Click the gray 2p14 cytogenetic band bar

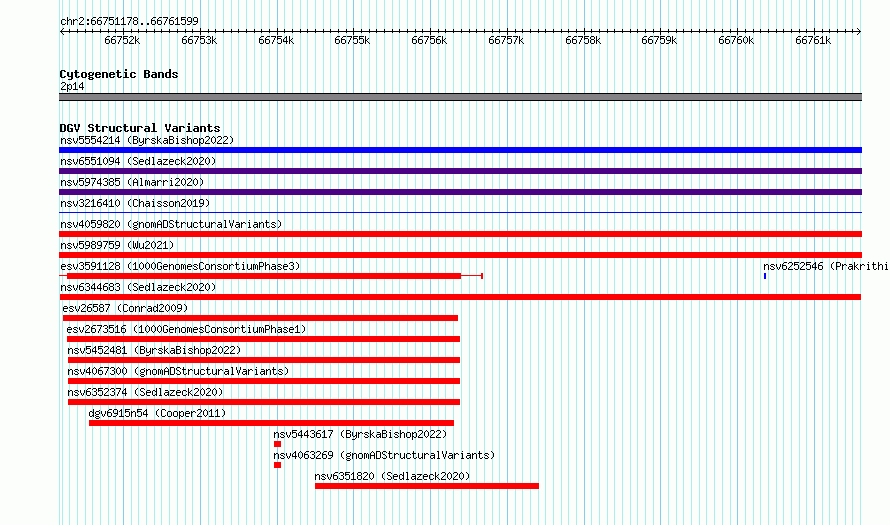460,97
